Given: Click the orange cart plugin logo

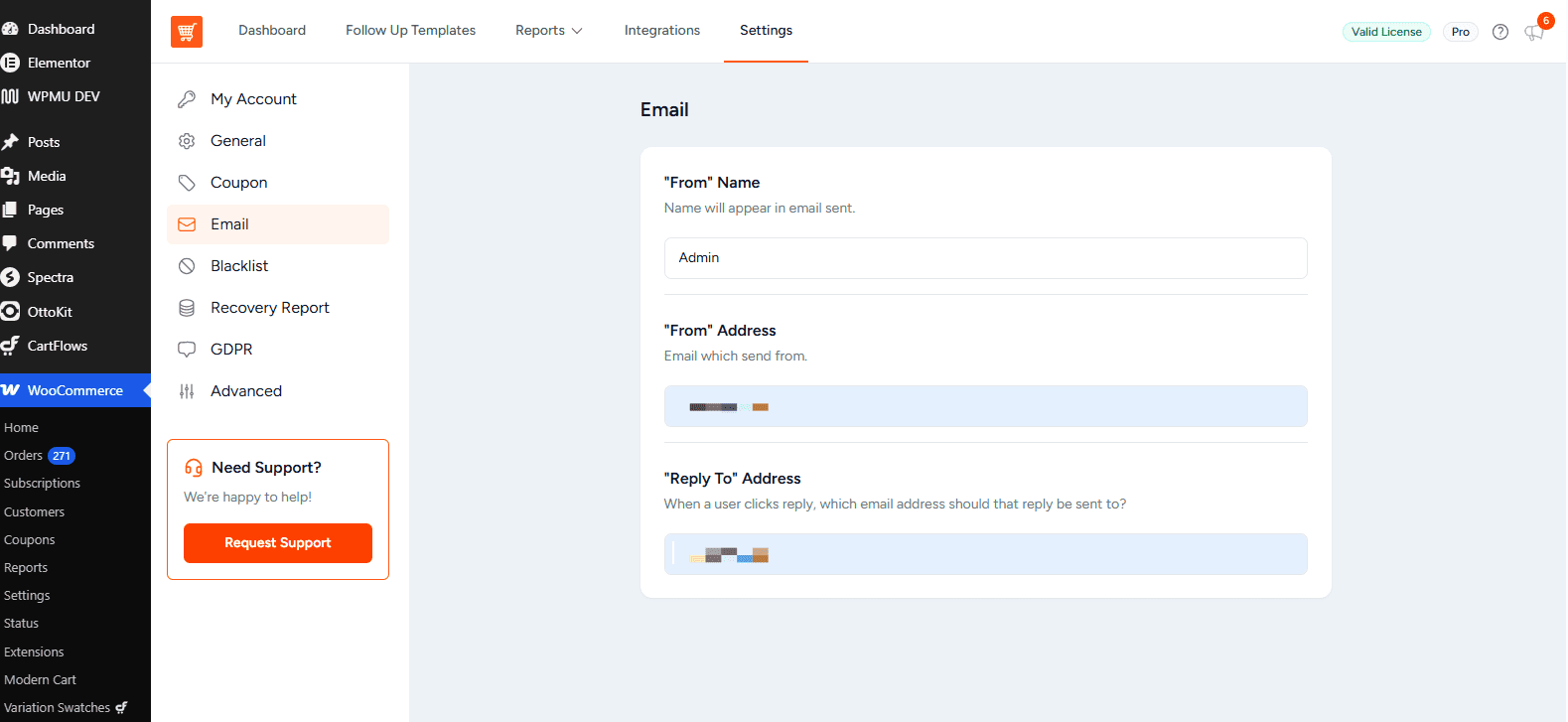Looking at the screenshot, I should (x=187, y=32).
